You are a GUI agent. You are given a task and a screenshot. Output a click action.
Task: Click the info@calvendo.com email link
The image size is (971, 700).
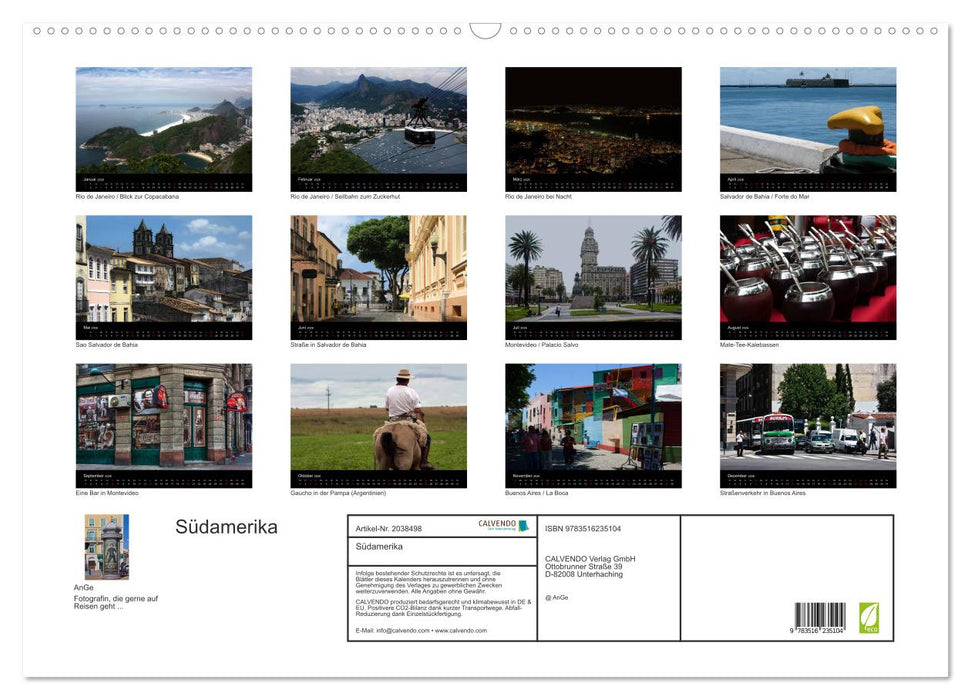pos(400,631)
